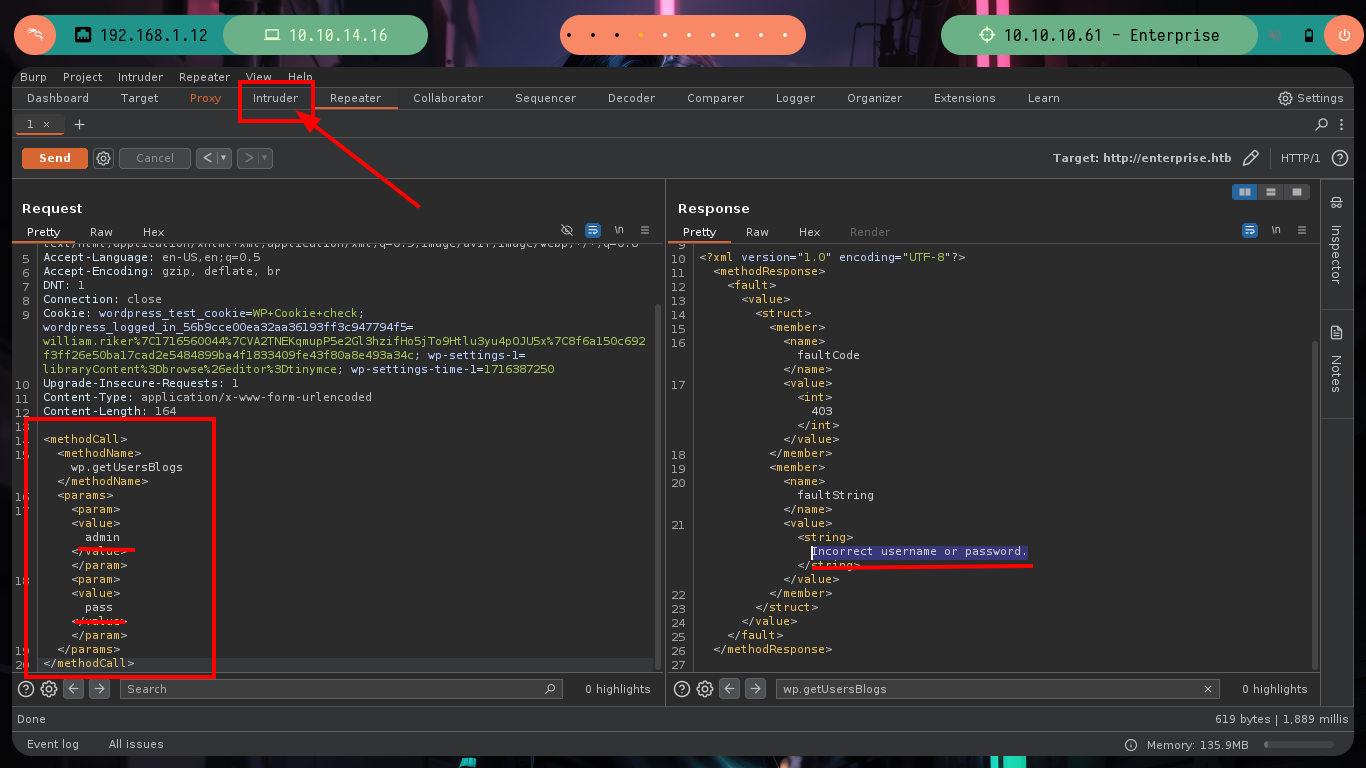This screenshot has width=1366, height=768.
Task: Search the Repeater tabs with magnifier icon
Action: (x=1322, y=124)
